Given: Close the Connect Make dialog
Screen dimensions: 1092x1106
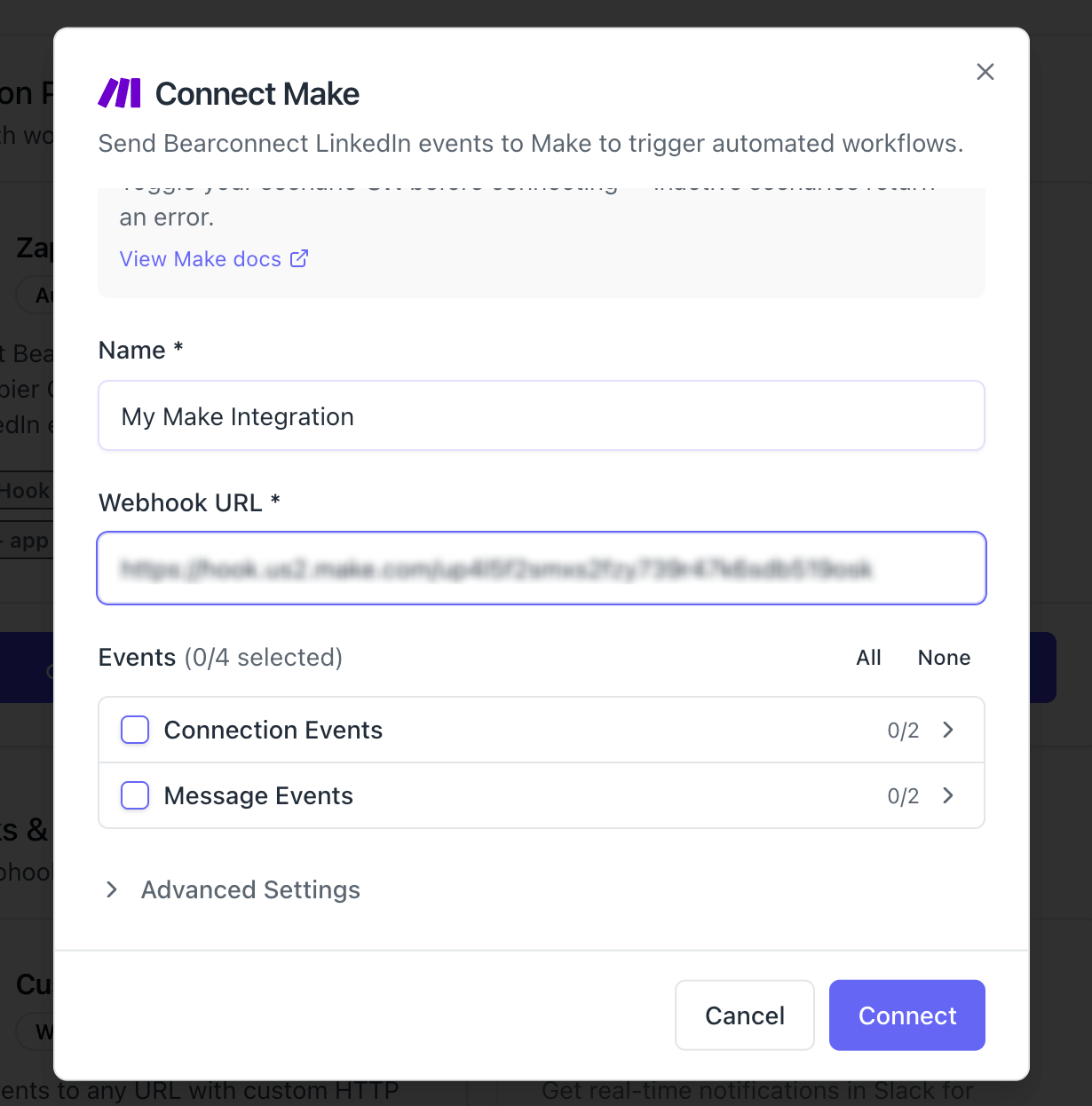Looking at the screenshot, I should point(985,72).
